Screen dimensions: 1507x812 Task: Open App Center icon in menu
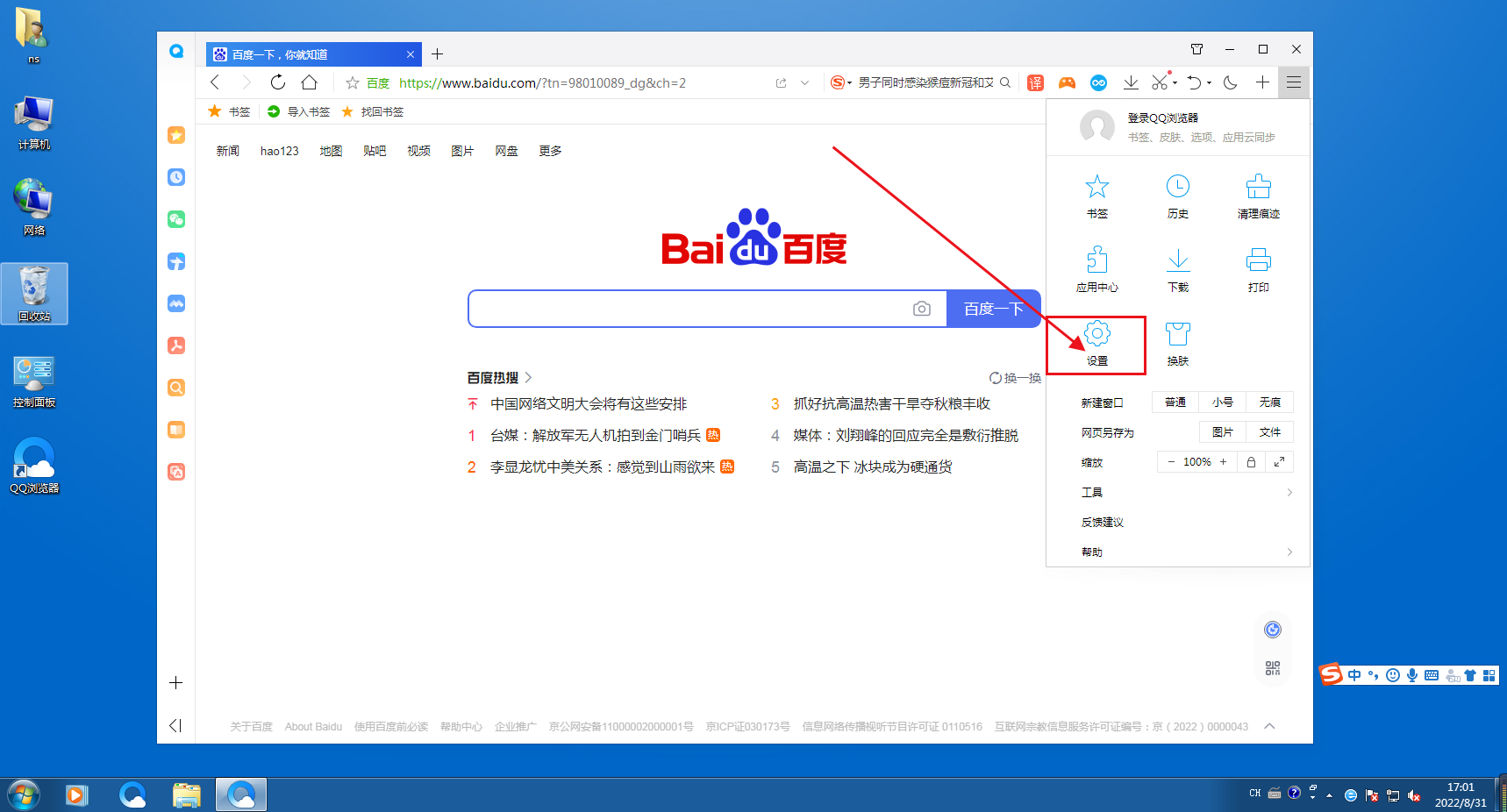pos(1097,269)
